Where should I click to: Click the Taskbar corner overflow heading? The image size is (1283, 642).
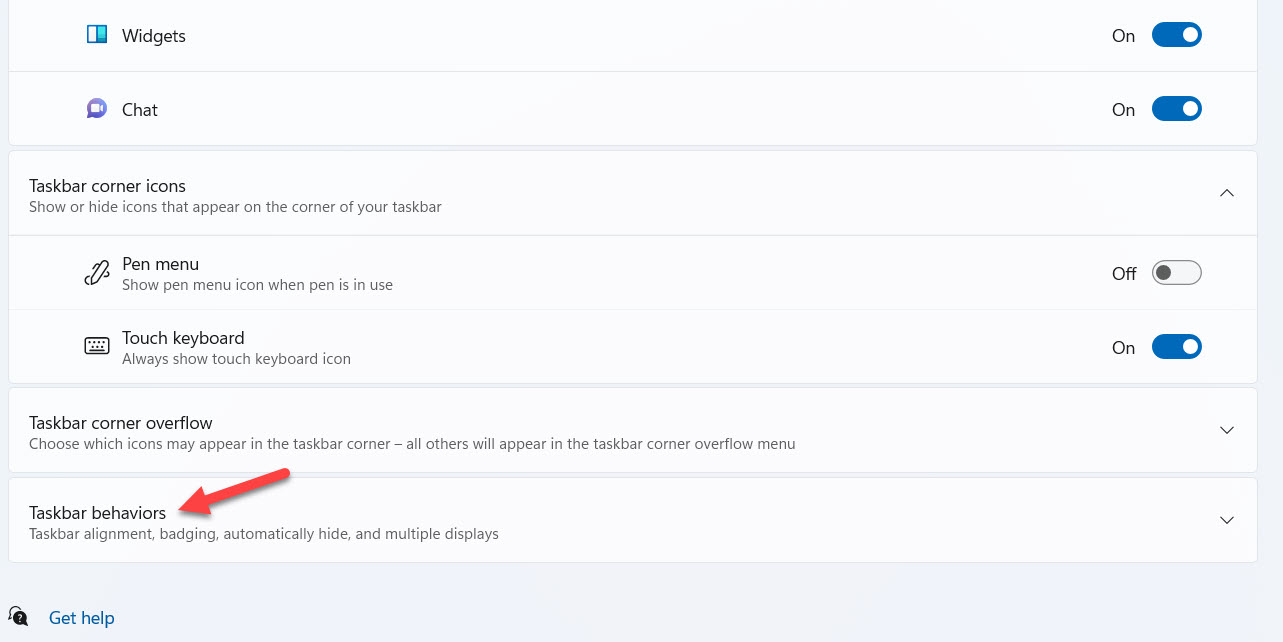[121, 423]
